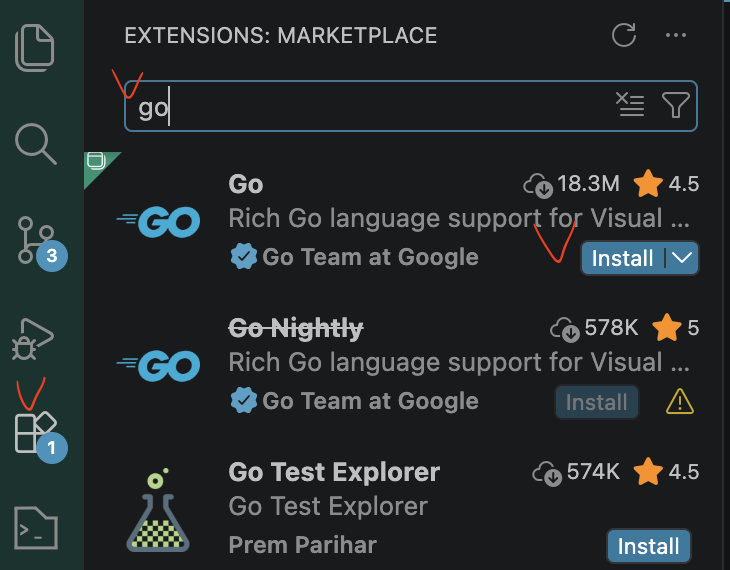Open the Search view in activity bar

36,143
